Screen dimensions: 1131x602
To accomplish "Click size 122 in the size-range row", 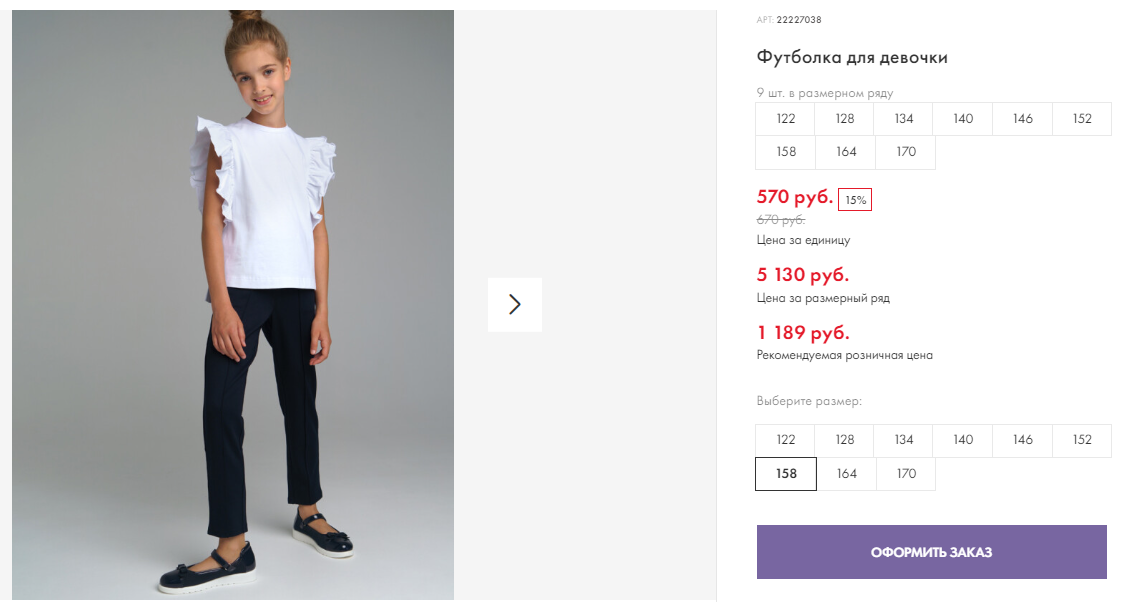I will click(786, 119).
